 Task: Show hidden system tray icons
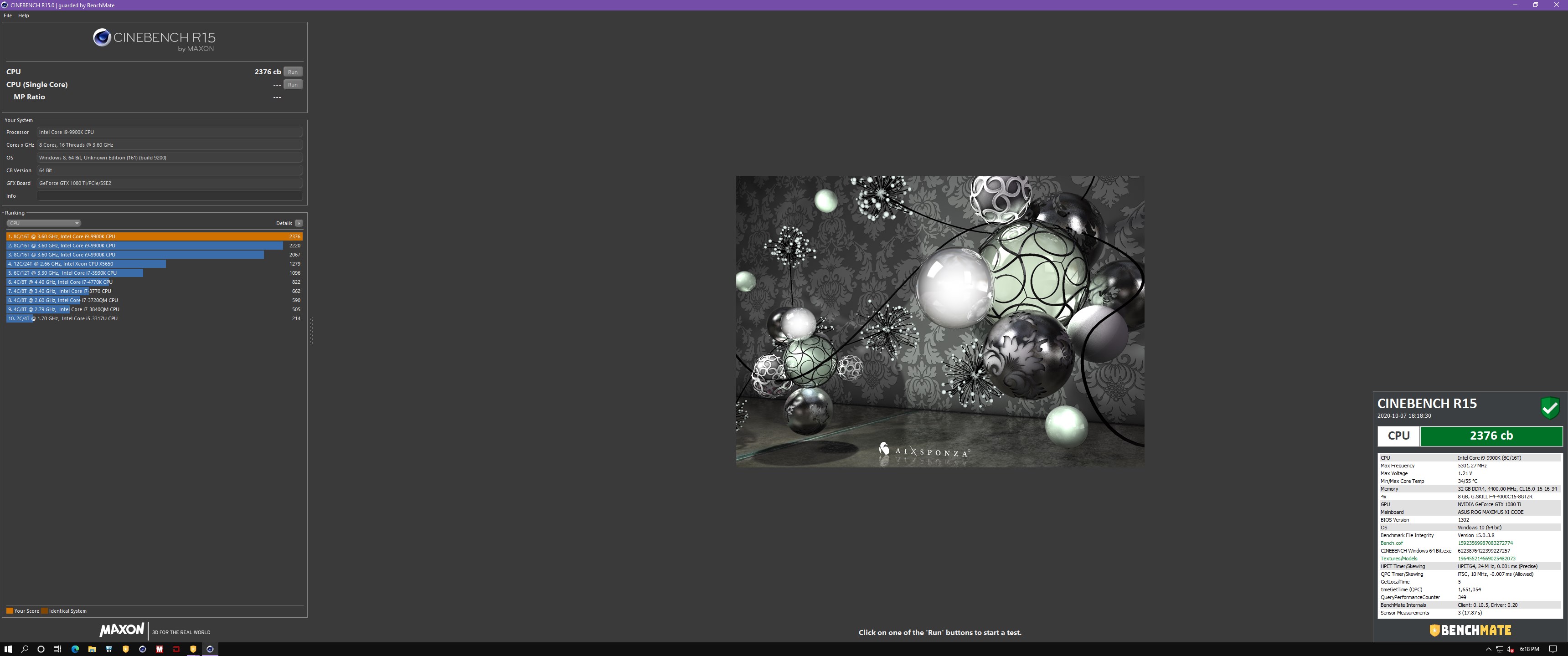click(x=1488, y=649)
